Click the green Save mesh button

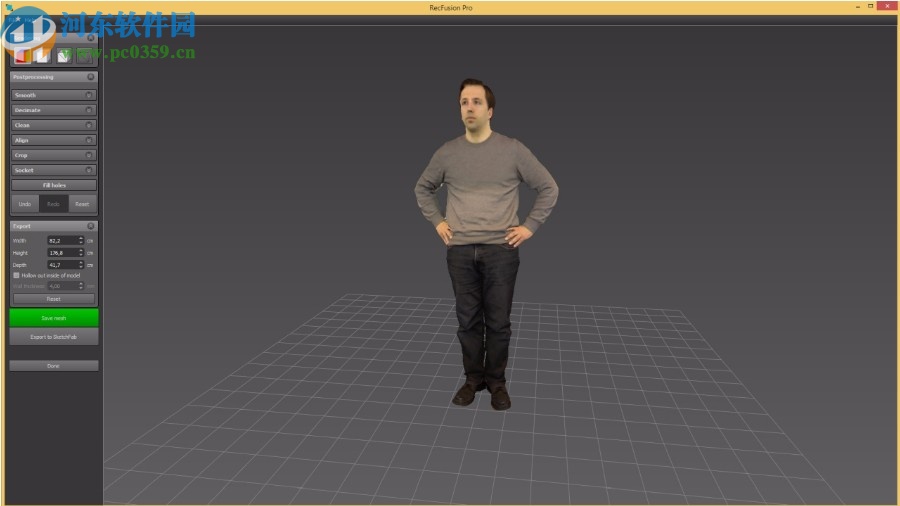coord(54,318)
